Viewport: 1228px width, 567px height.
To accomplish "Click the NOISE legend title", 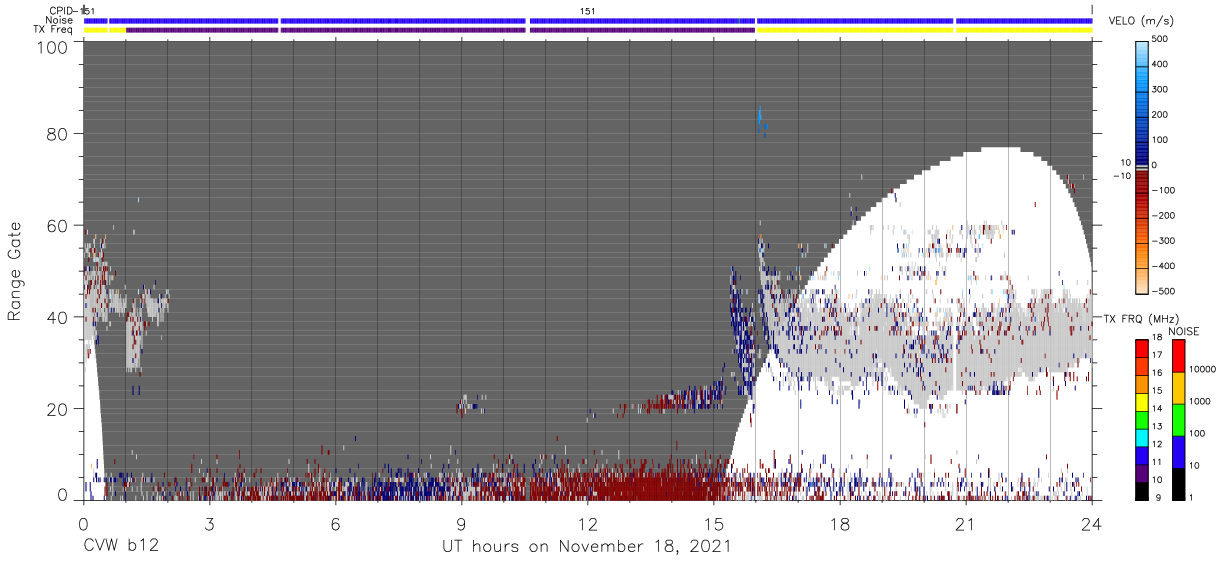I will (x=1183, y=331).
